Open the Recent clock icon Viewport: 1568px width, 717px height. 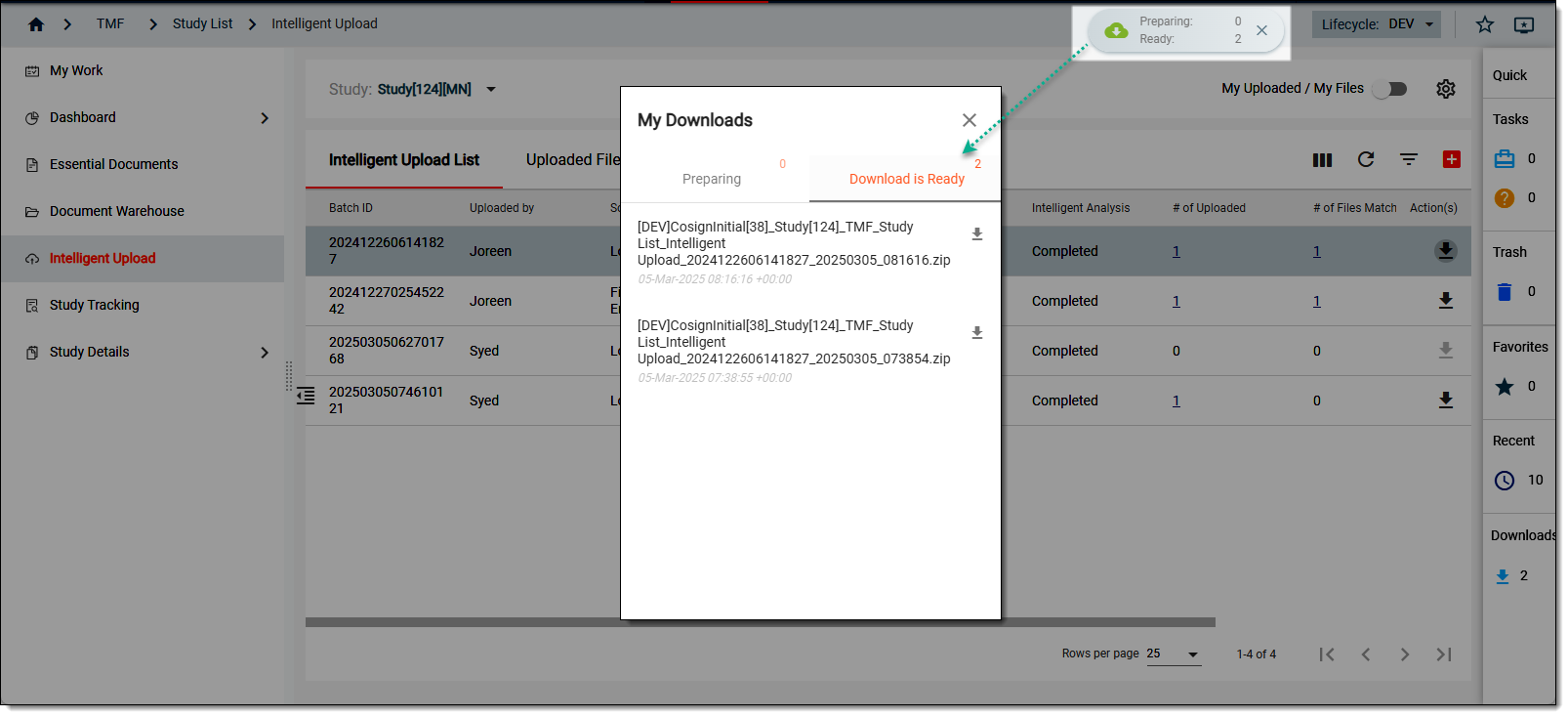tap(1505, 481)
